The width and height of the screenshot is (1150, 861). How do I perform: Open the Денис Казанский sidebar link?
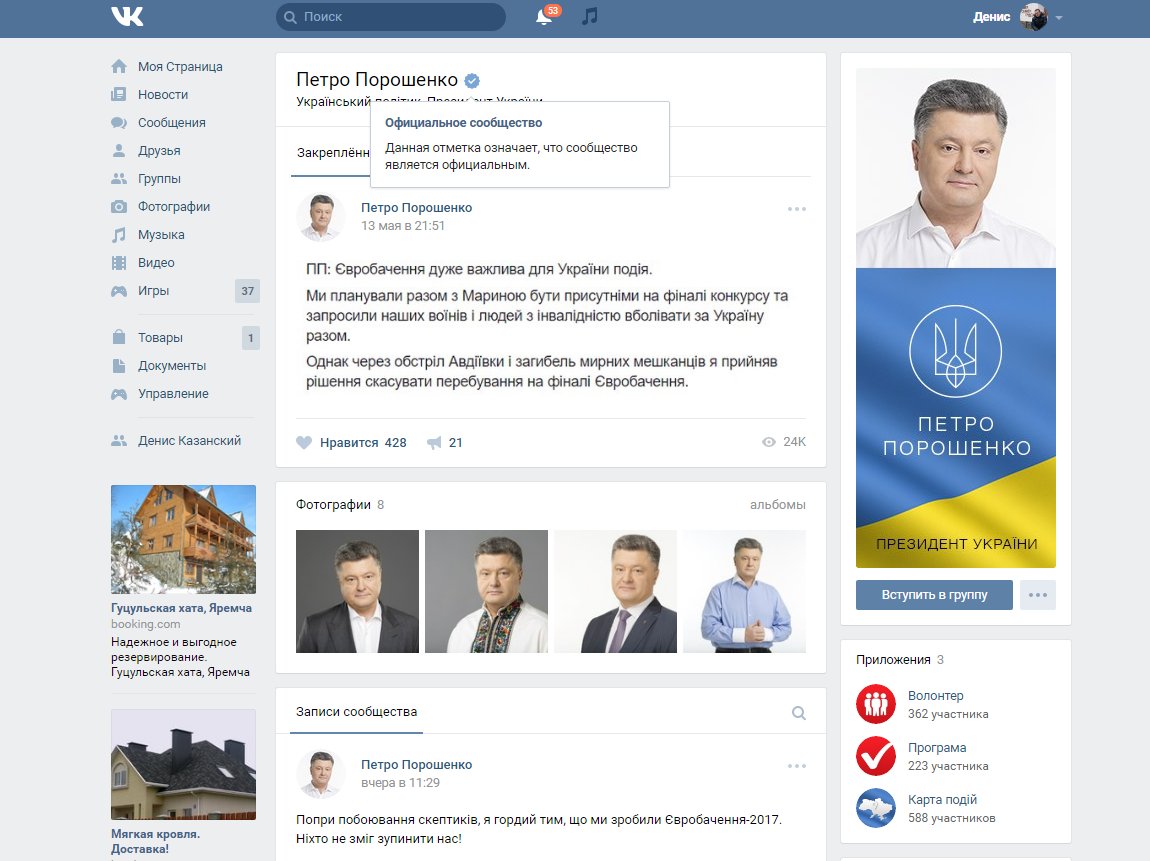point(189,441)
